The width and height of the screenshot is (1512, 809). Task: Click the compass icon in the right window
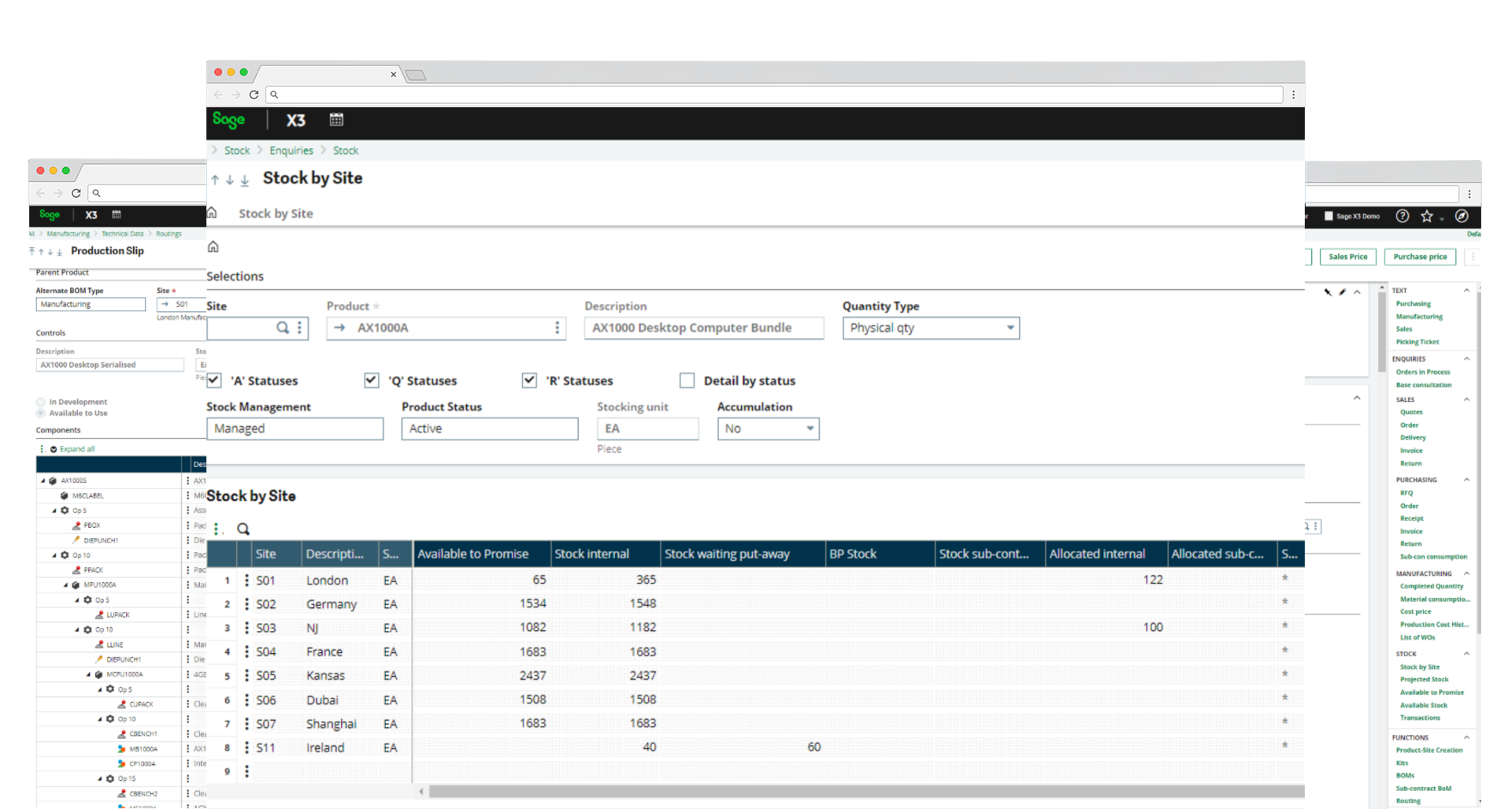click(1462, 216)
